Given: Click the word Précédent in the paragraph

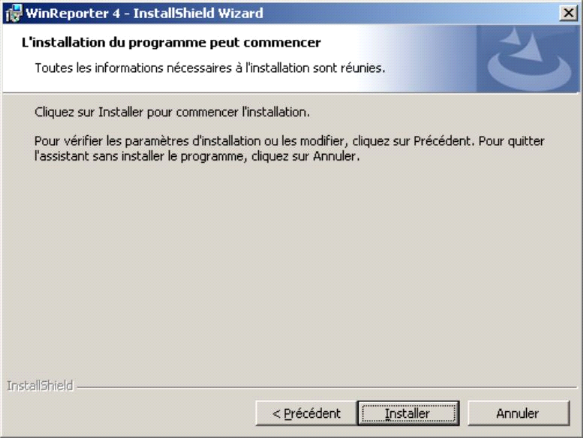Looking at the screenshot, I should click(442, 141).
